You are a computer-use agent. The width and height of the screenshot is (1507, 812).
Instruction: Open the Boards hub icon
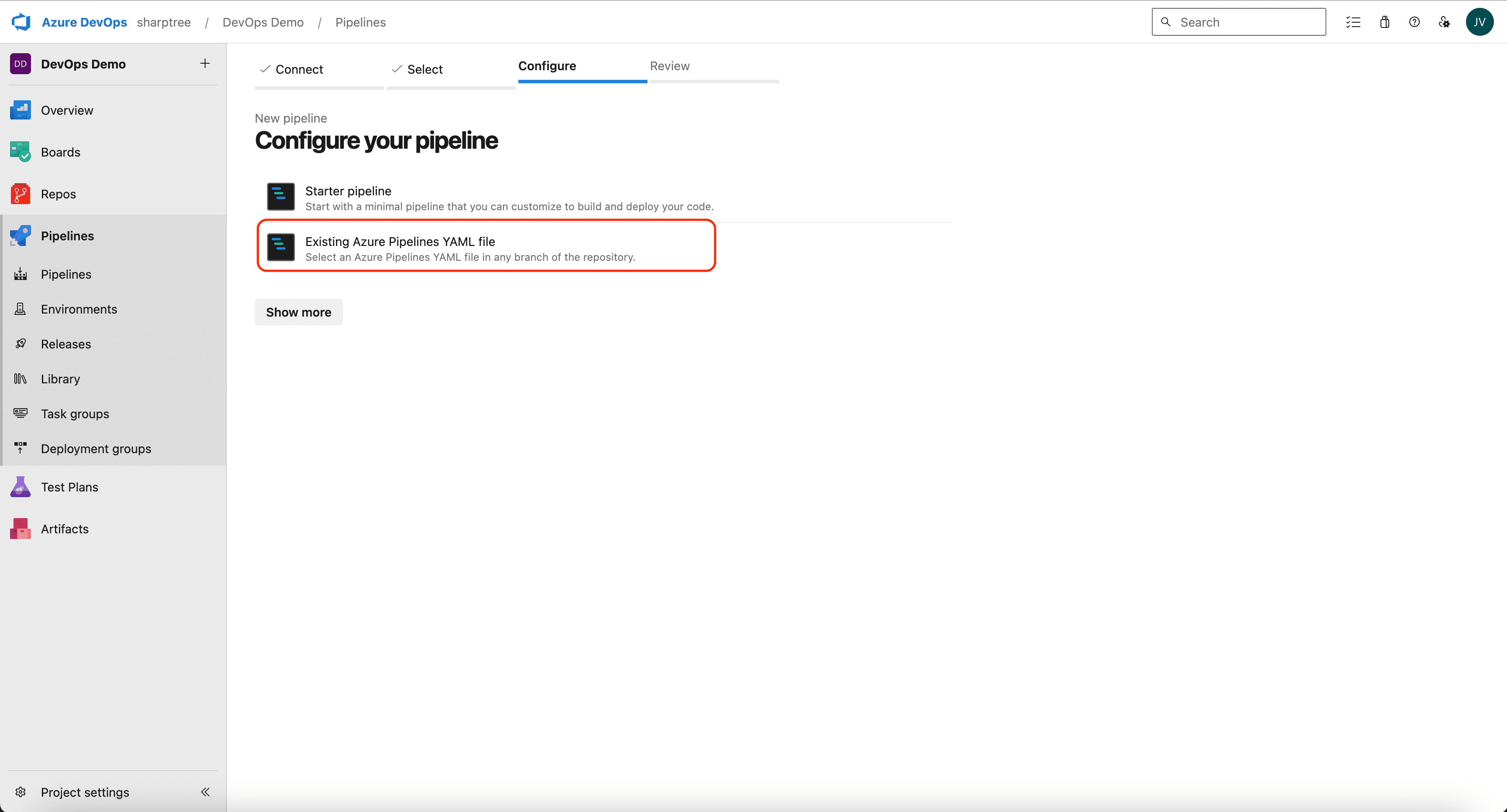click(x=21, y=152)
